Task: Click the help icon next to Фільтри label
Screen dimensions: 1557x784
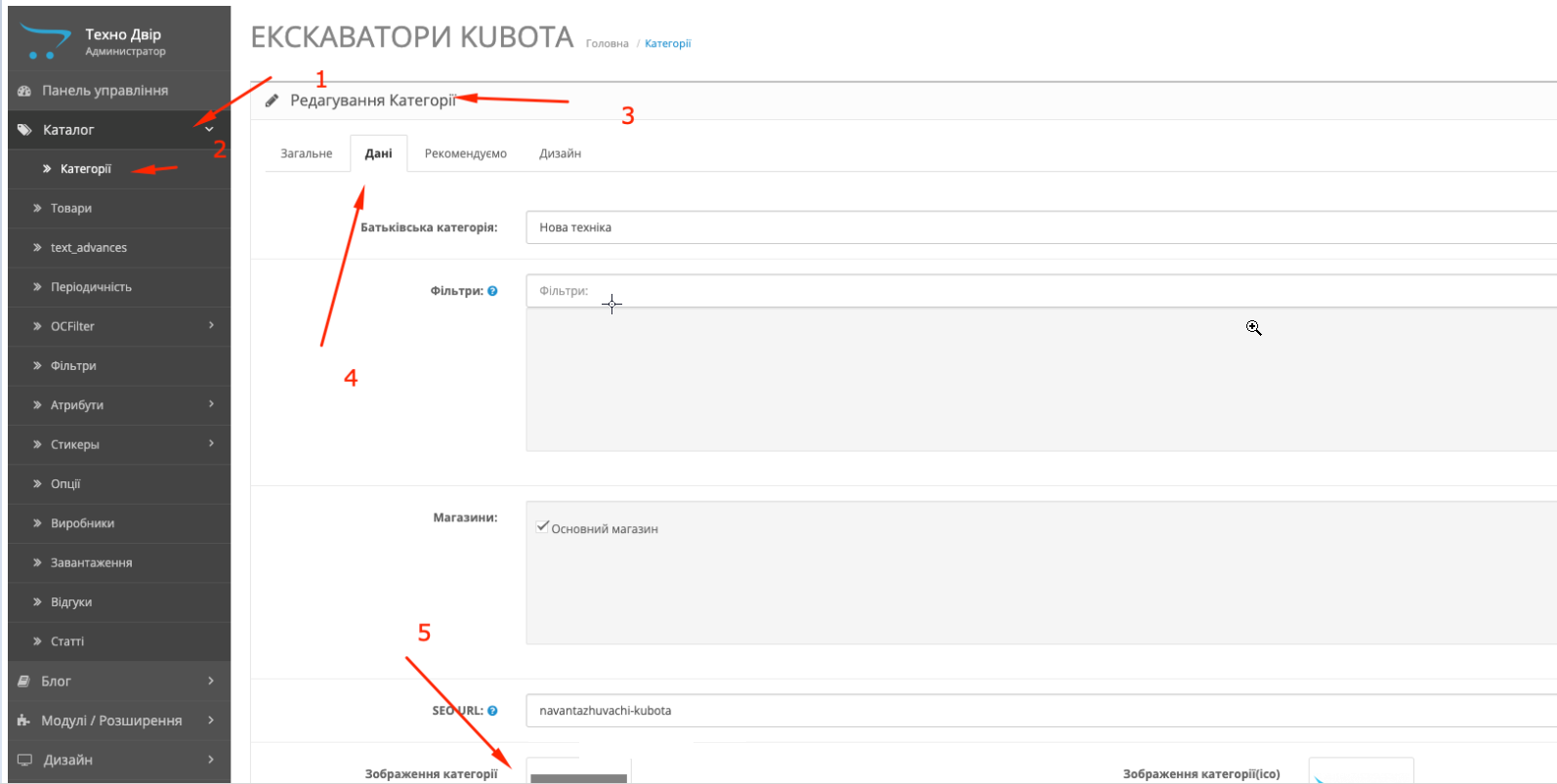Action: tap(492, 291)
